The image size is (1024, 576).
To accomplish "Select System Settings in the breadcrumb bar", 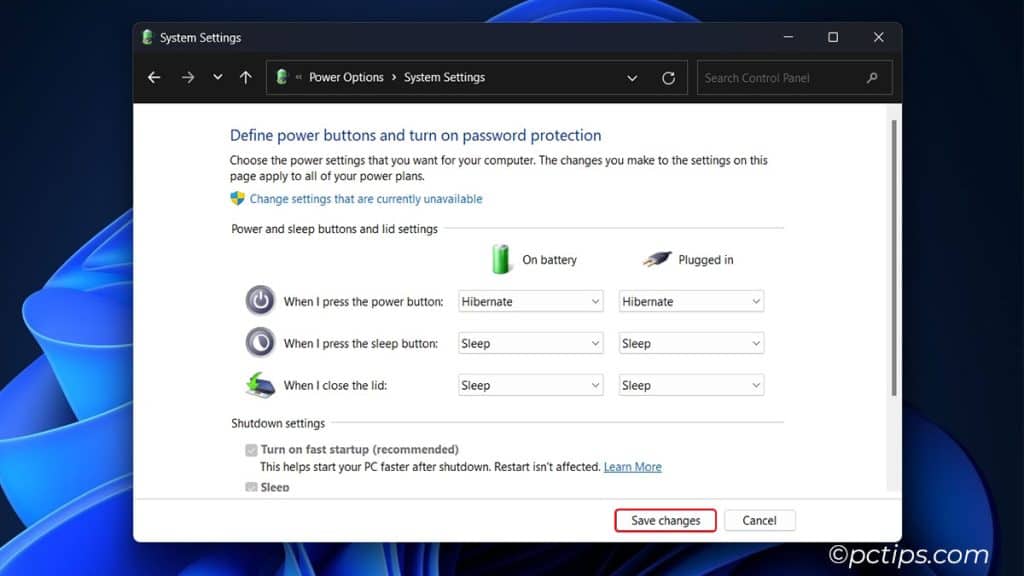I will click(x=447, y=77).
